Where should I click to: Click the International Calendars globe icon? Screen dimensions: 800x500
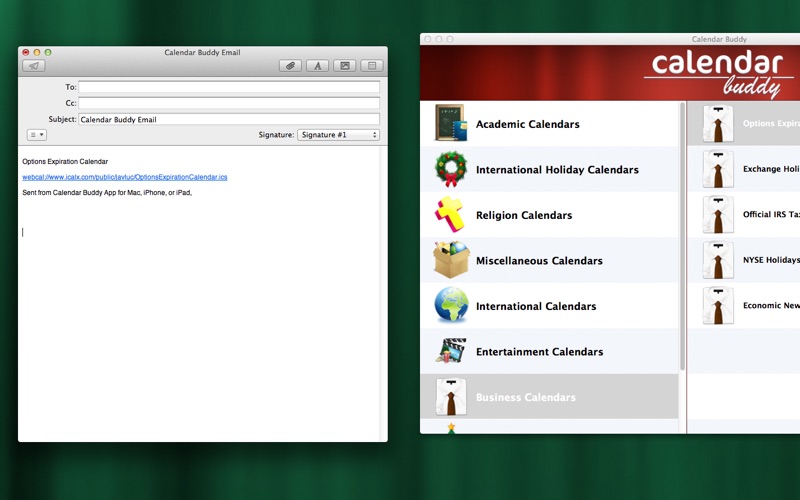[x=452, y=305]
